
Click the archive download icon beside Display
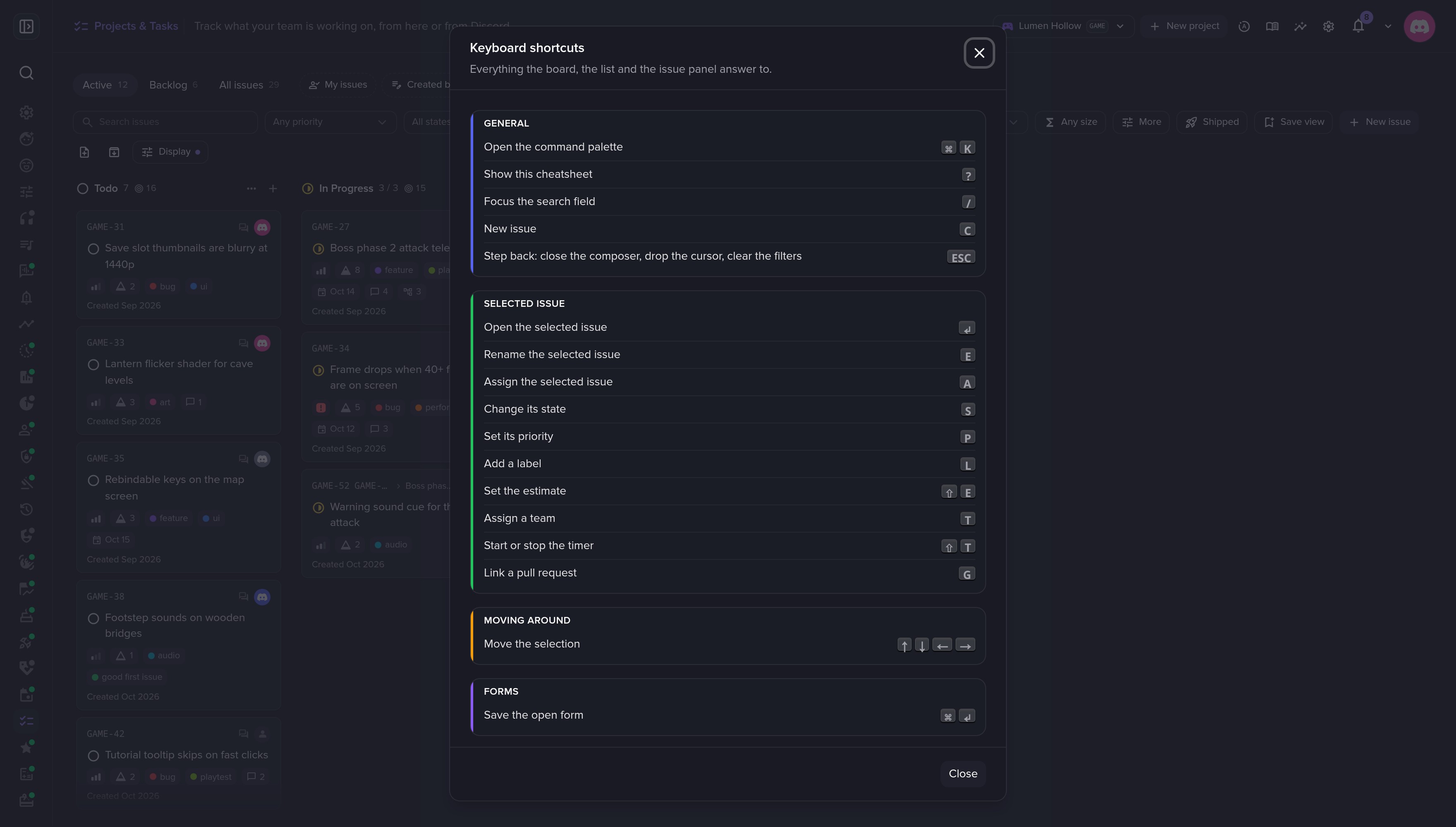click(x=114, y=152)
